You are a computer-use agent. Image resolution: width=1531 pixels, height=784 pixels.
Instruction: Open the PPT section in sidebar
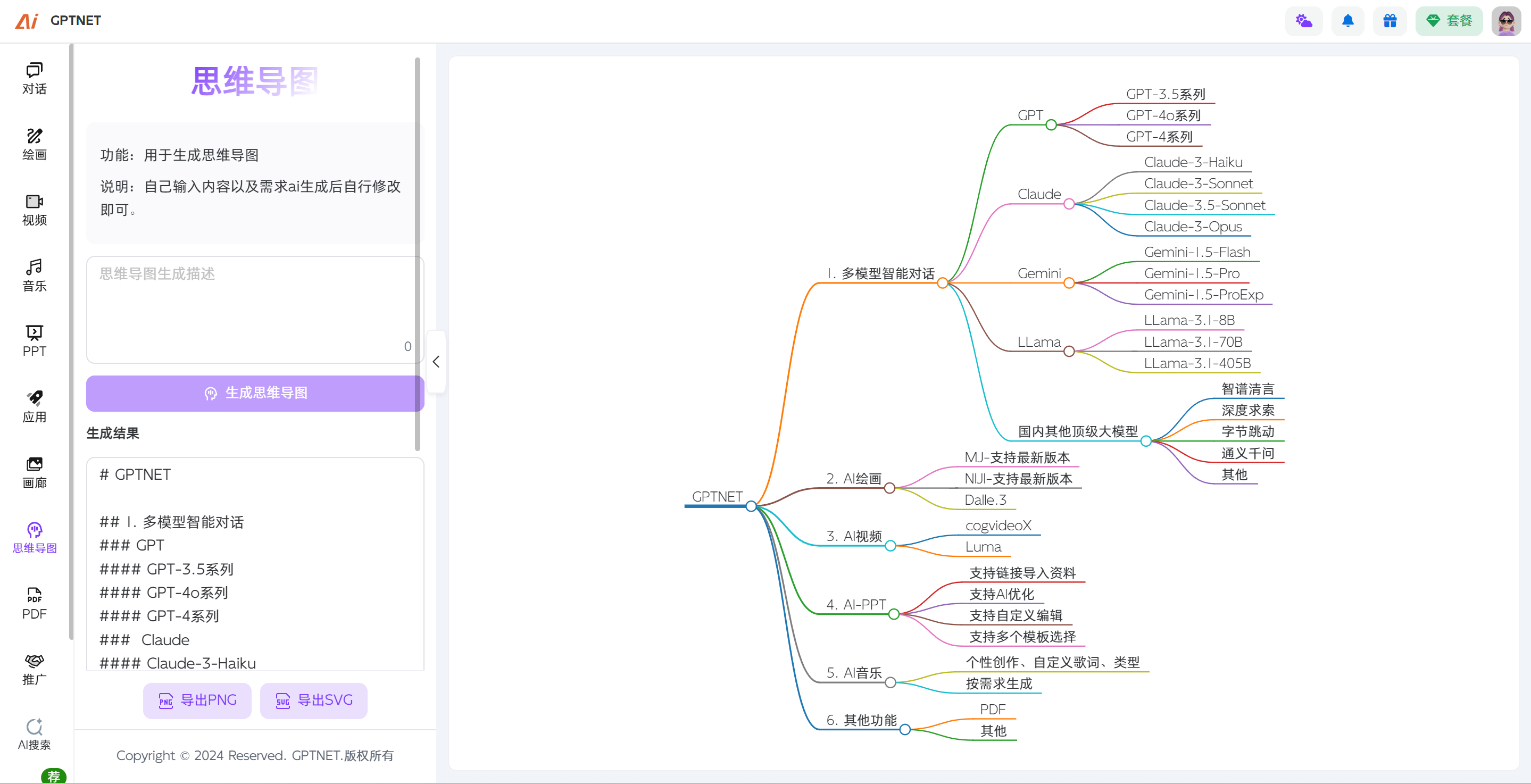tap(35, 341)
